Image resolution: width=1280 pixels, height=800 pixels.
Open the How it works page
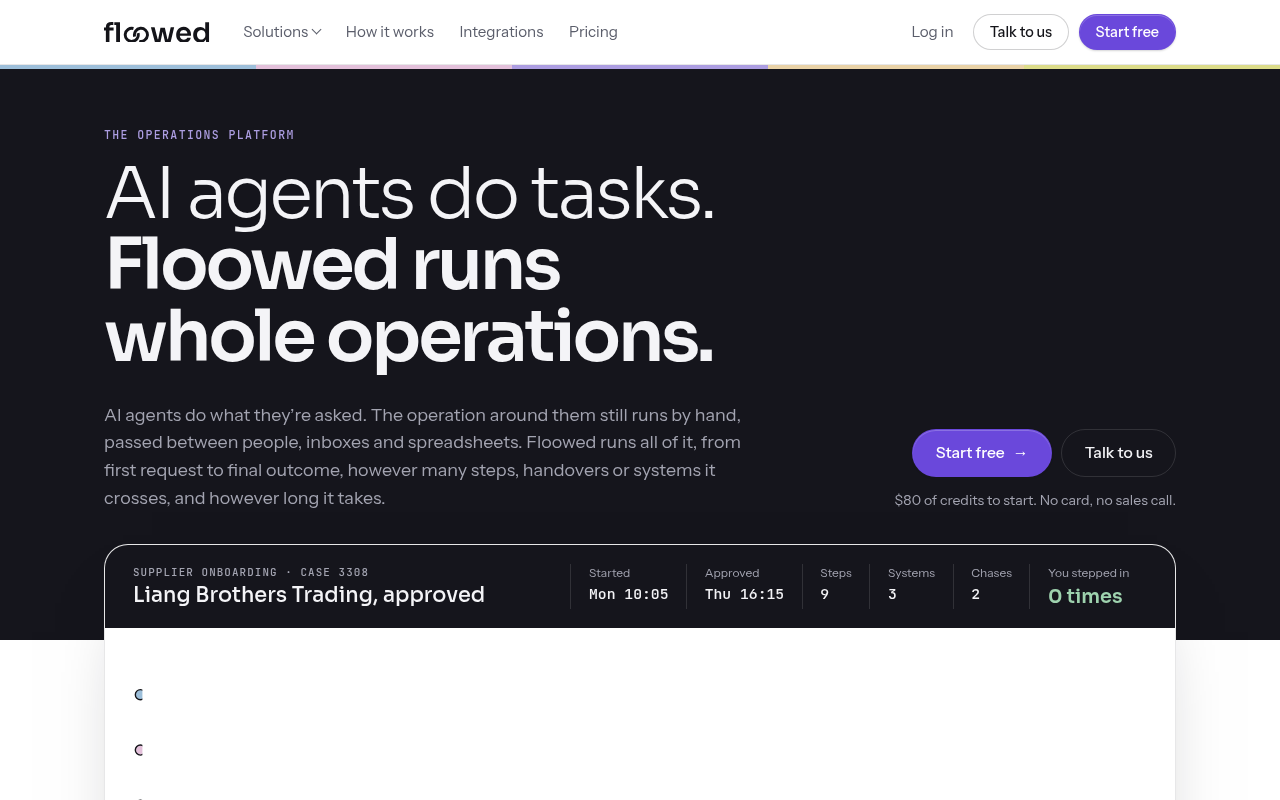click(x=390, y=32)
